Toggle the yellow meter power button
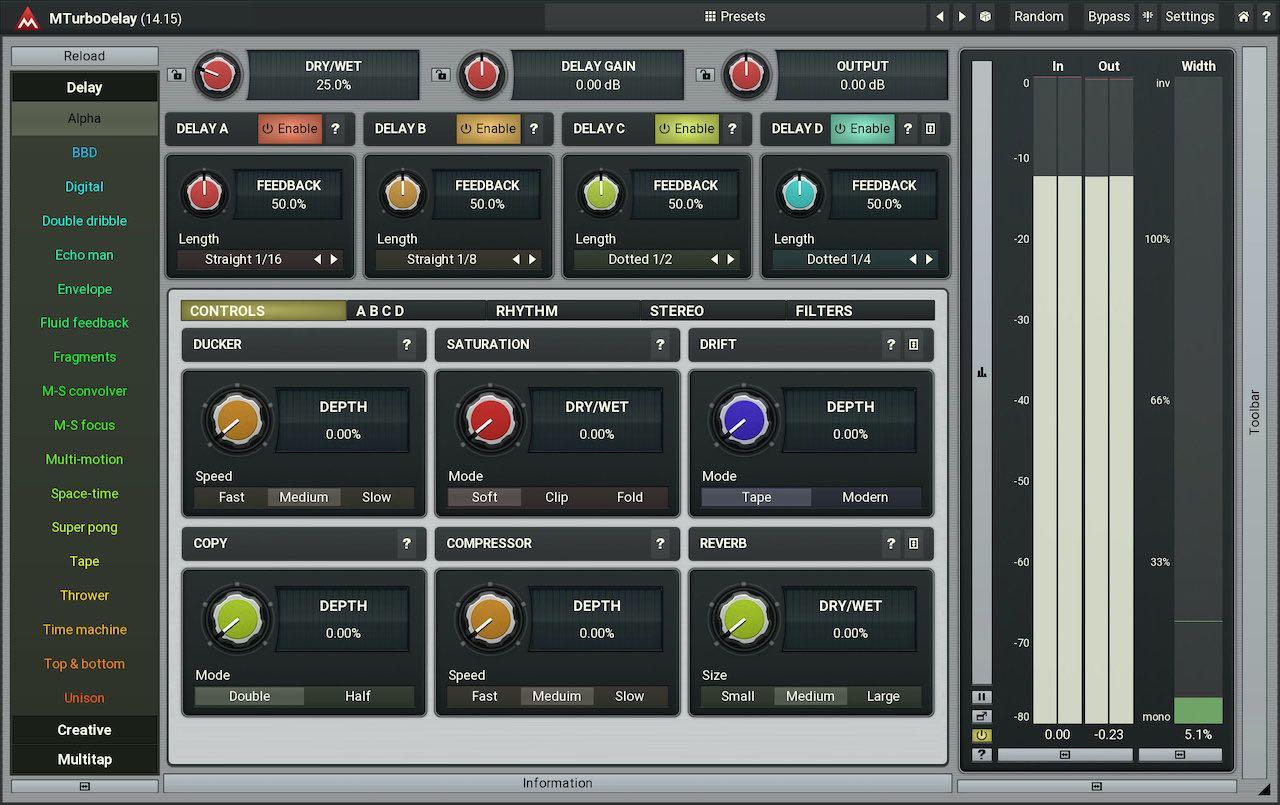 pos(981,735)
